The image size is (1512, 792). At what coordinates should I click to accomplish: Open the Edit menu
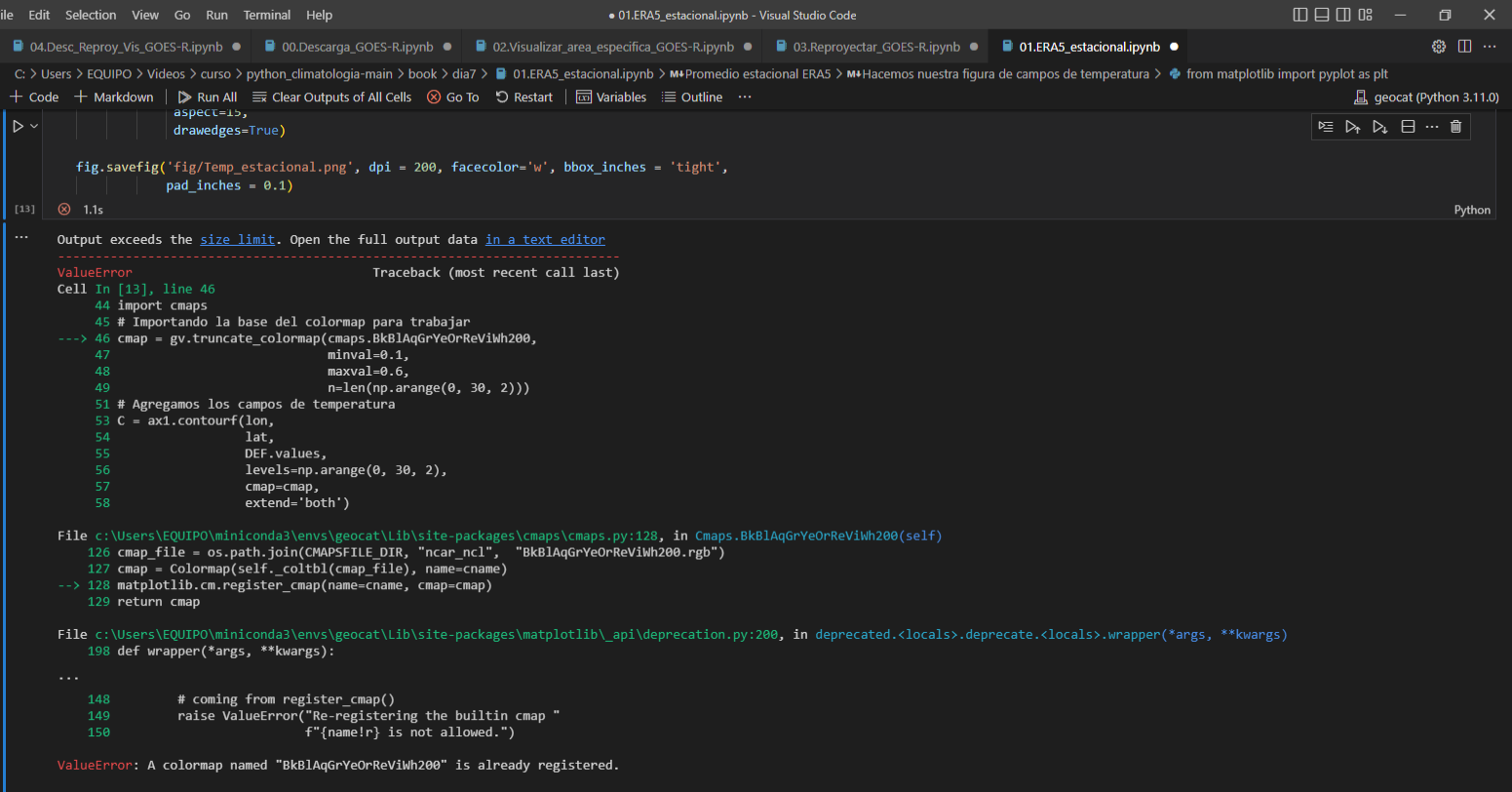click(39, 15)
